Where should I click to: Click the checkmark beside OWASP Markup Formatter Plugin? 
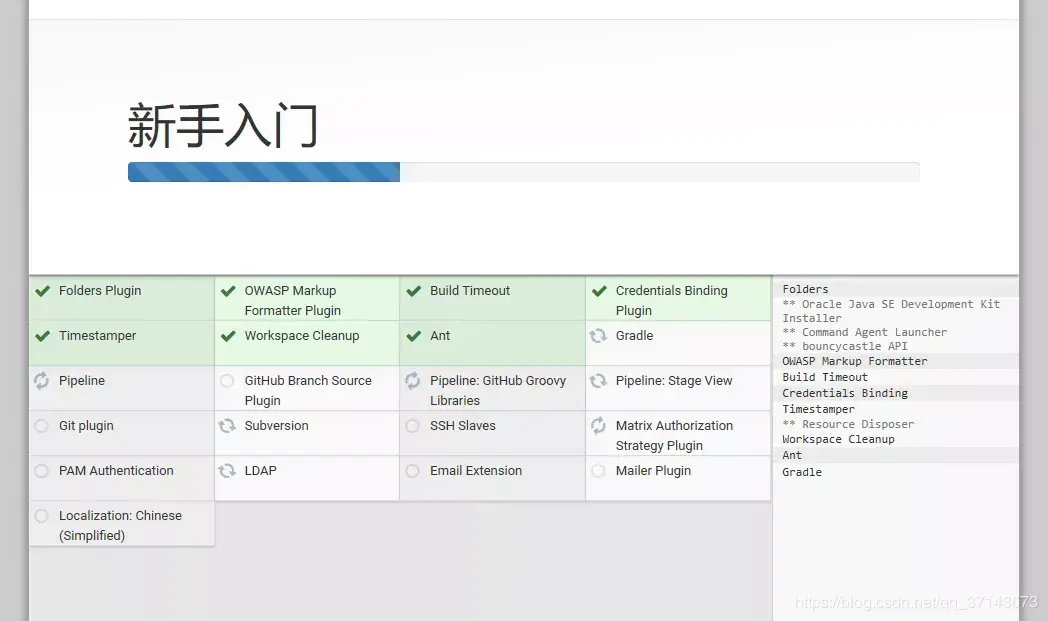(x=228, y=291)
